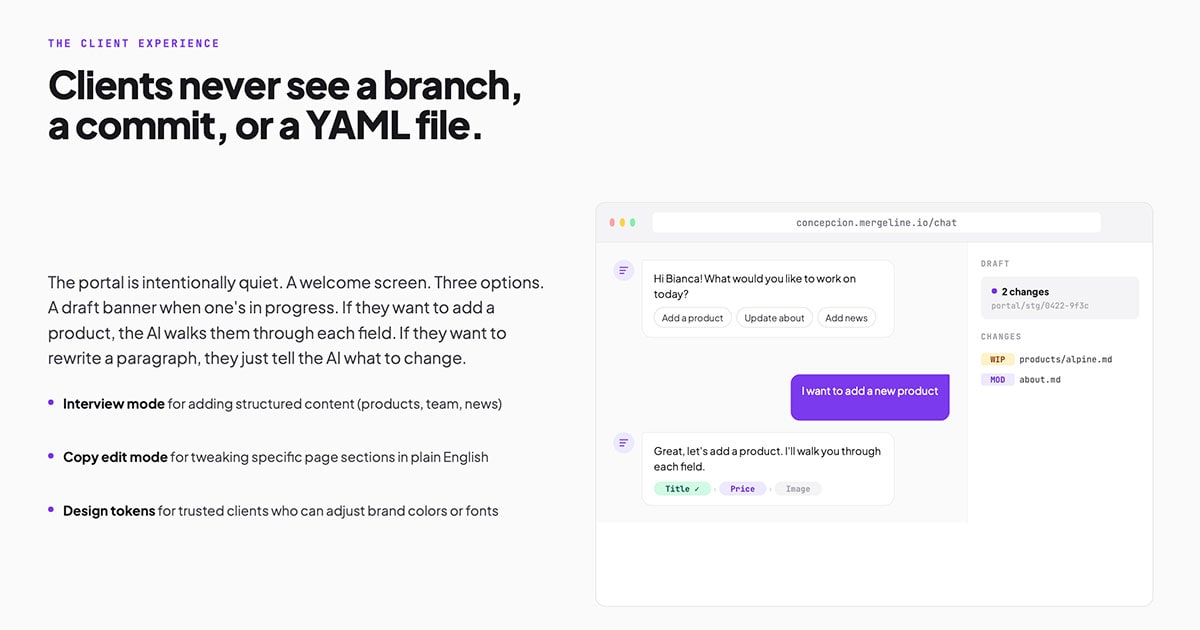Click the red traffic-light dot in the browser mockup

pyautogui.click(x=612, y=222)
